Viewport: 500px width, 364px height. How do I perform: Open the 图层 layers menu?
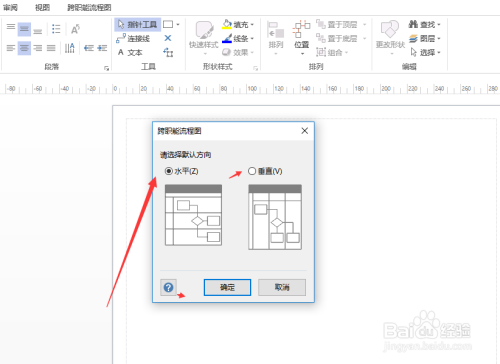(x=425, y=39)
